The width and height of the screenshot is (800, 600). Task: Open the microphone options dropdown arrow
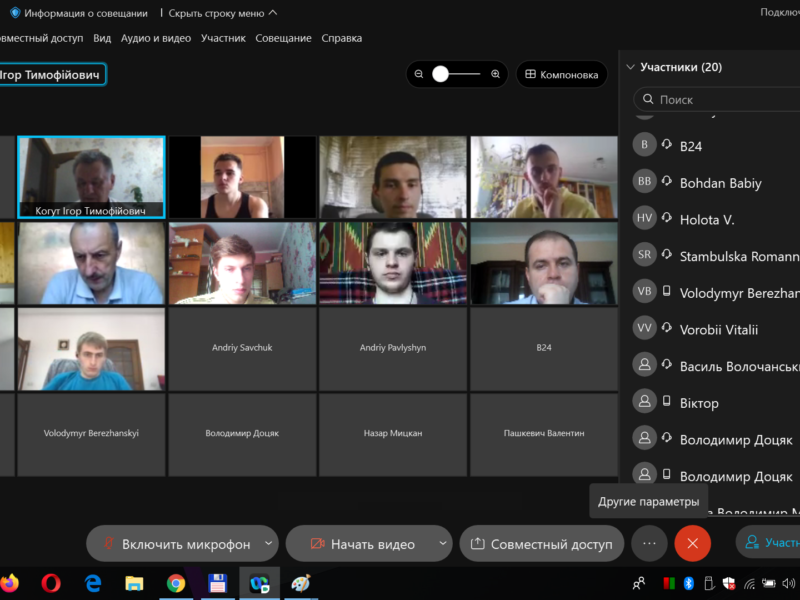[268, 544]
